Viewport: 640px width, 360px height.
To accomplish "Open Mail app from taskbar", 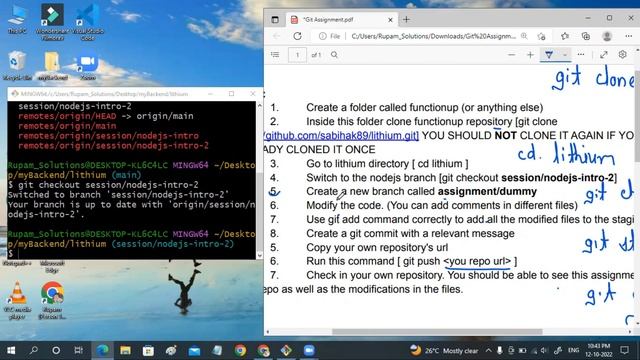I will click(x=194, y=350).
